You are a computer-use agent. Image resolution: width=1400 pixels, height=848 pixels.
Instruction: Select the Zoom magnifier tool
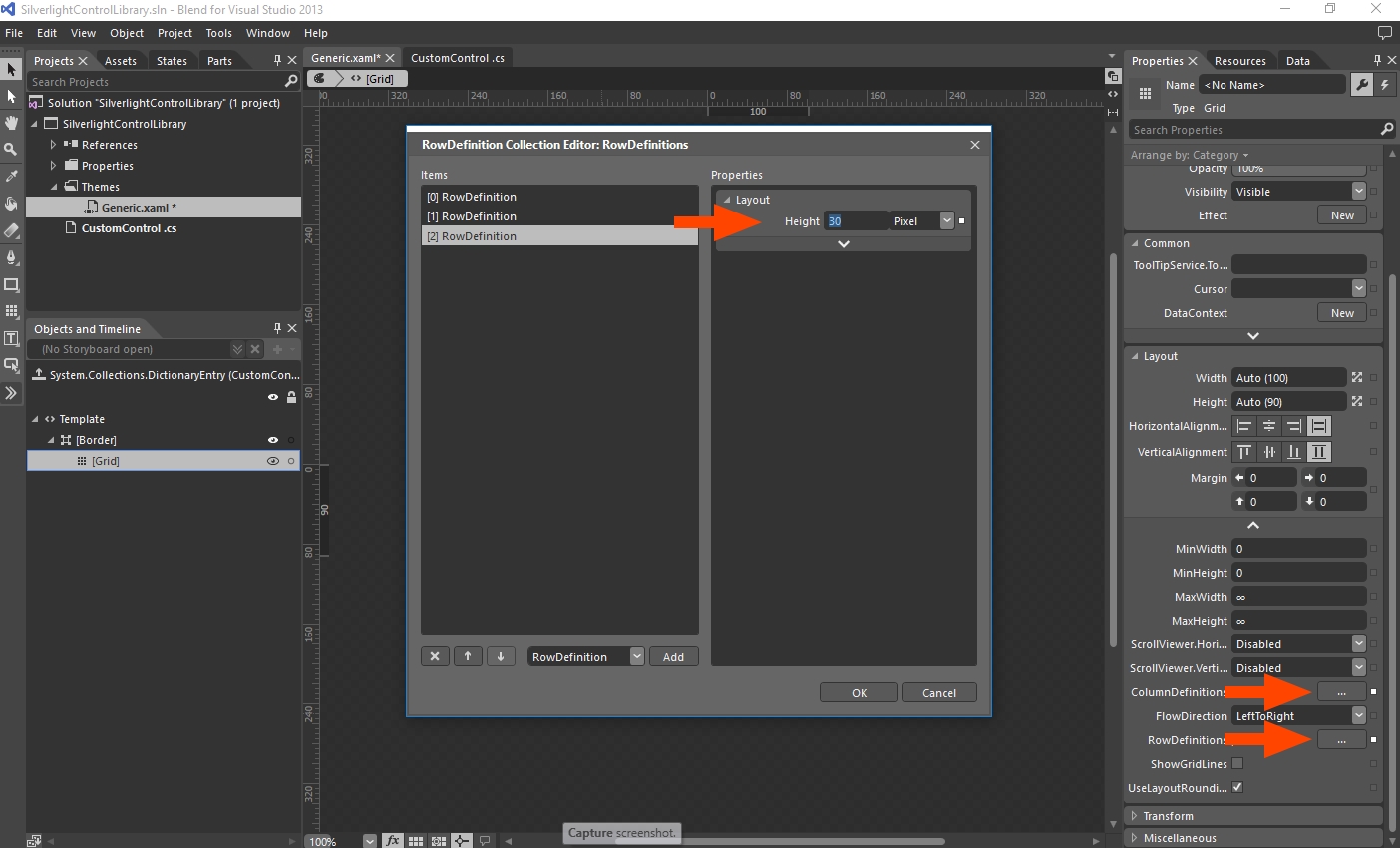(11, 149)
